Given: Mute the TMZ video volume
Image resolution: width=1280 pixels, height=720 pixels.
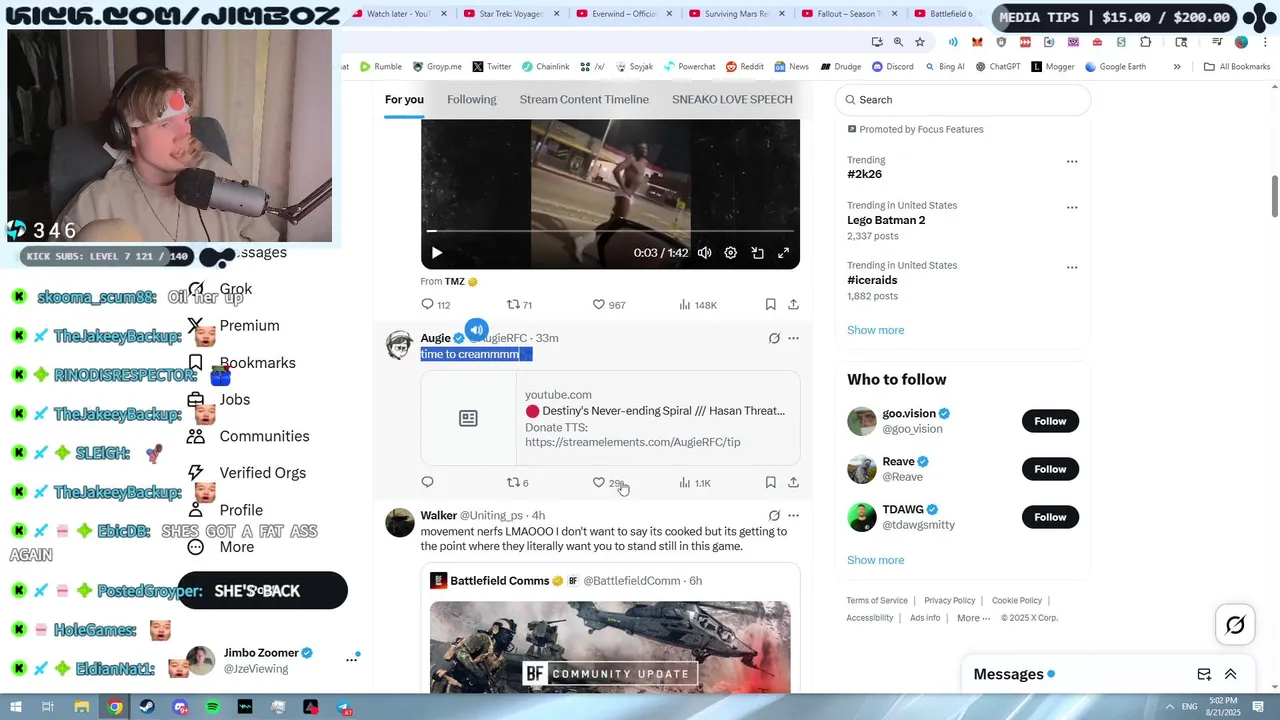Looking at the screenshot, I should point(704,253).
